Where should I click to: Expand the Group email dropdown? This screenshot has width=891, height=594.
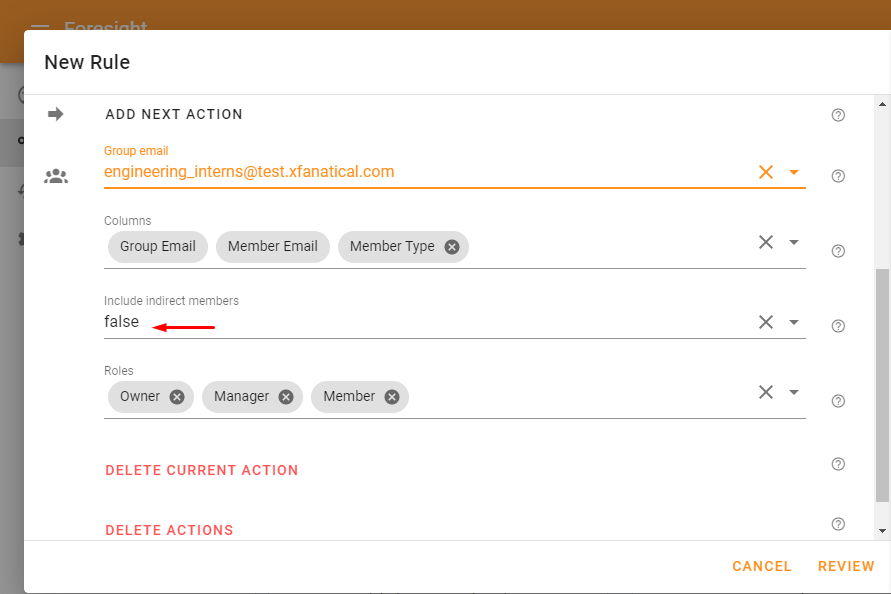point(794,172)
